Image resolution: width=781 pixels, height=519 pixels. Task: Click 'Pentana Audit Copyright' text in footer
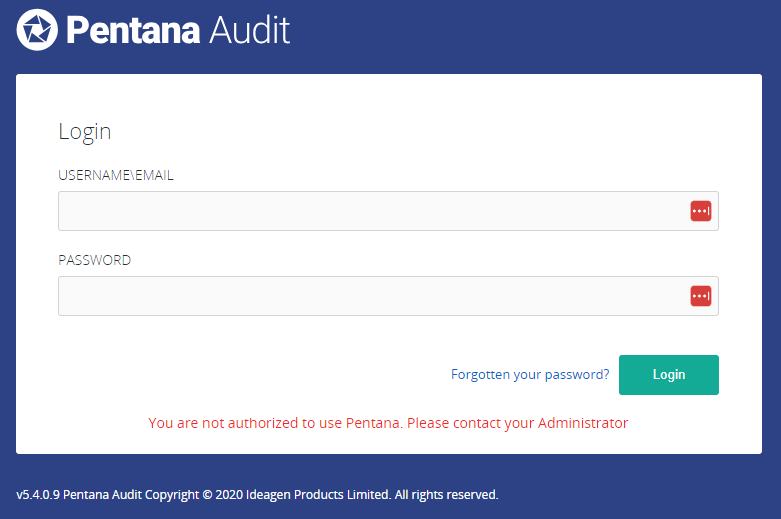click(131, 495)
